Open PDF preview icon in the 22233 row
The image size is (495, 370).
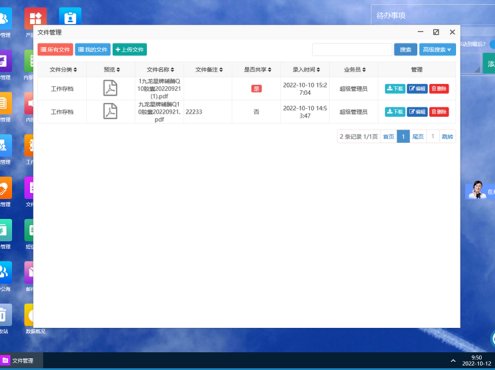click(x=110, y=111)
